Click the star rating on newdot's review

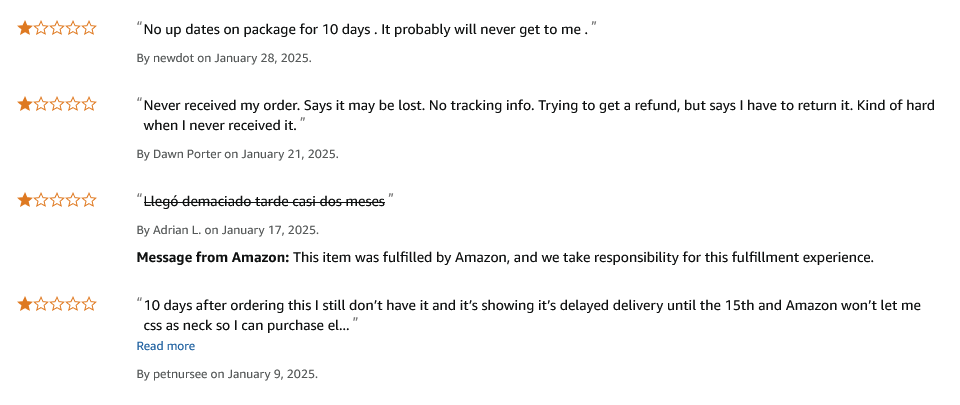click(57, 28)
